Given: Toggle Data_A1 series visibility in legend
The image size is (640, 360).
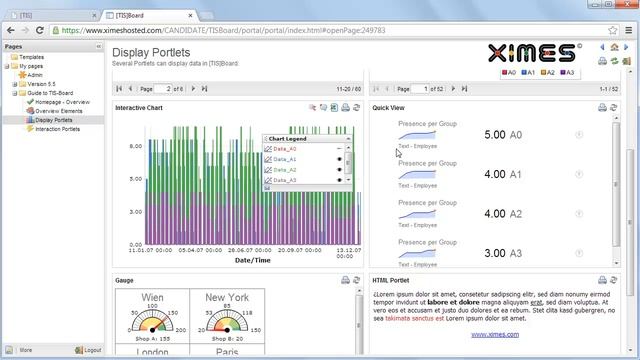Looking at the screenshot, I should (x=339, y=159).
